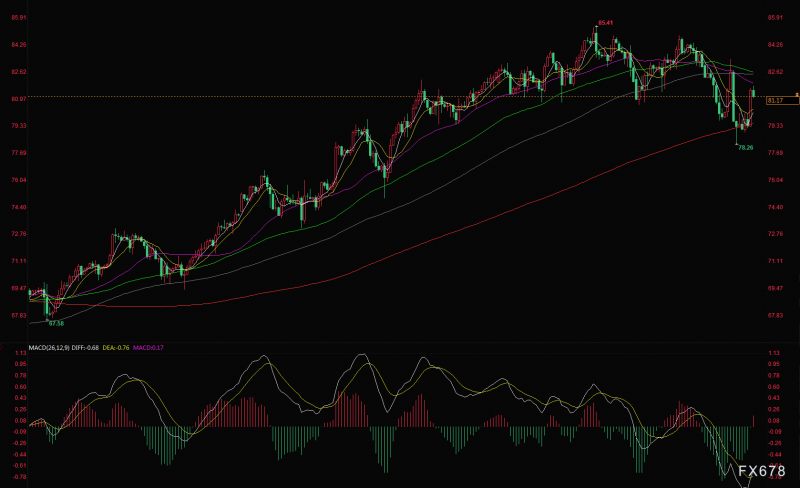Click 69.47 on the left price axis

click(x=19, y=288)
